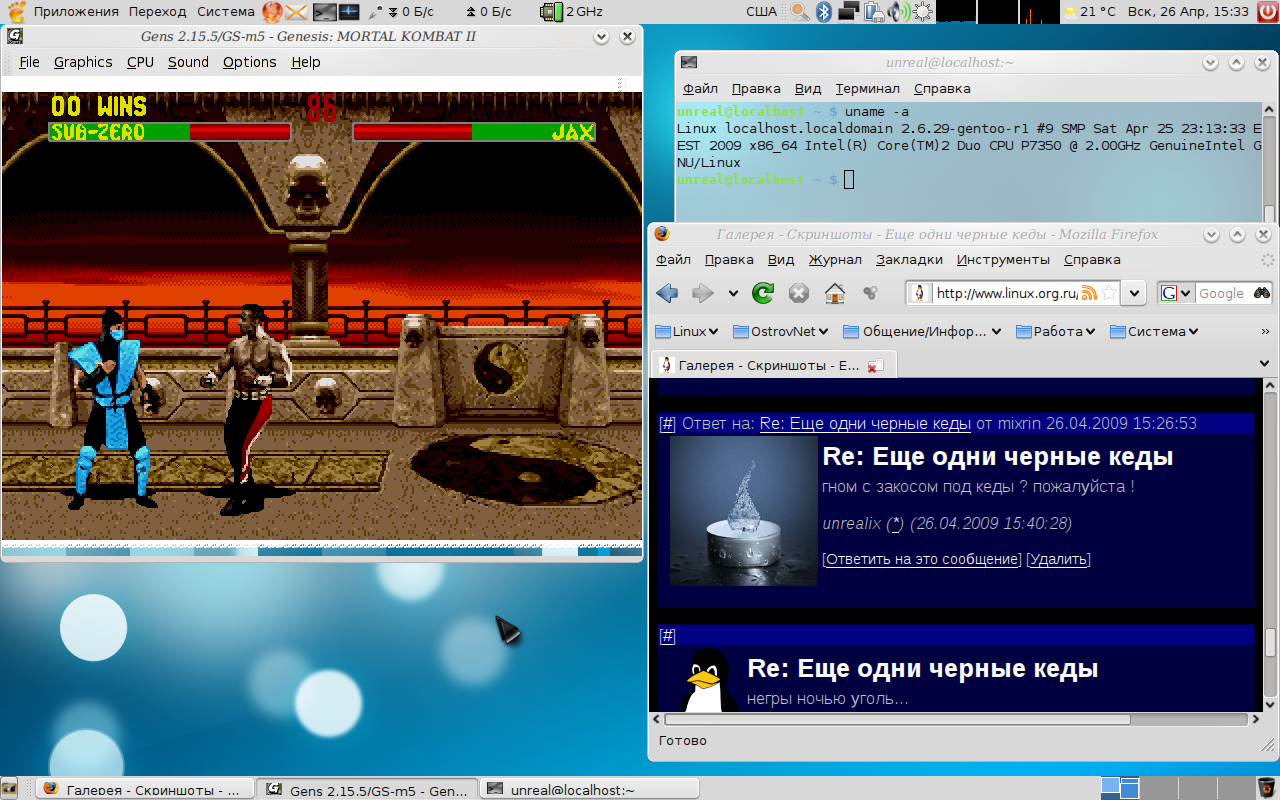
Task: Click the Bluetooth tray icon
Action: tap(824, 12)
